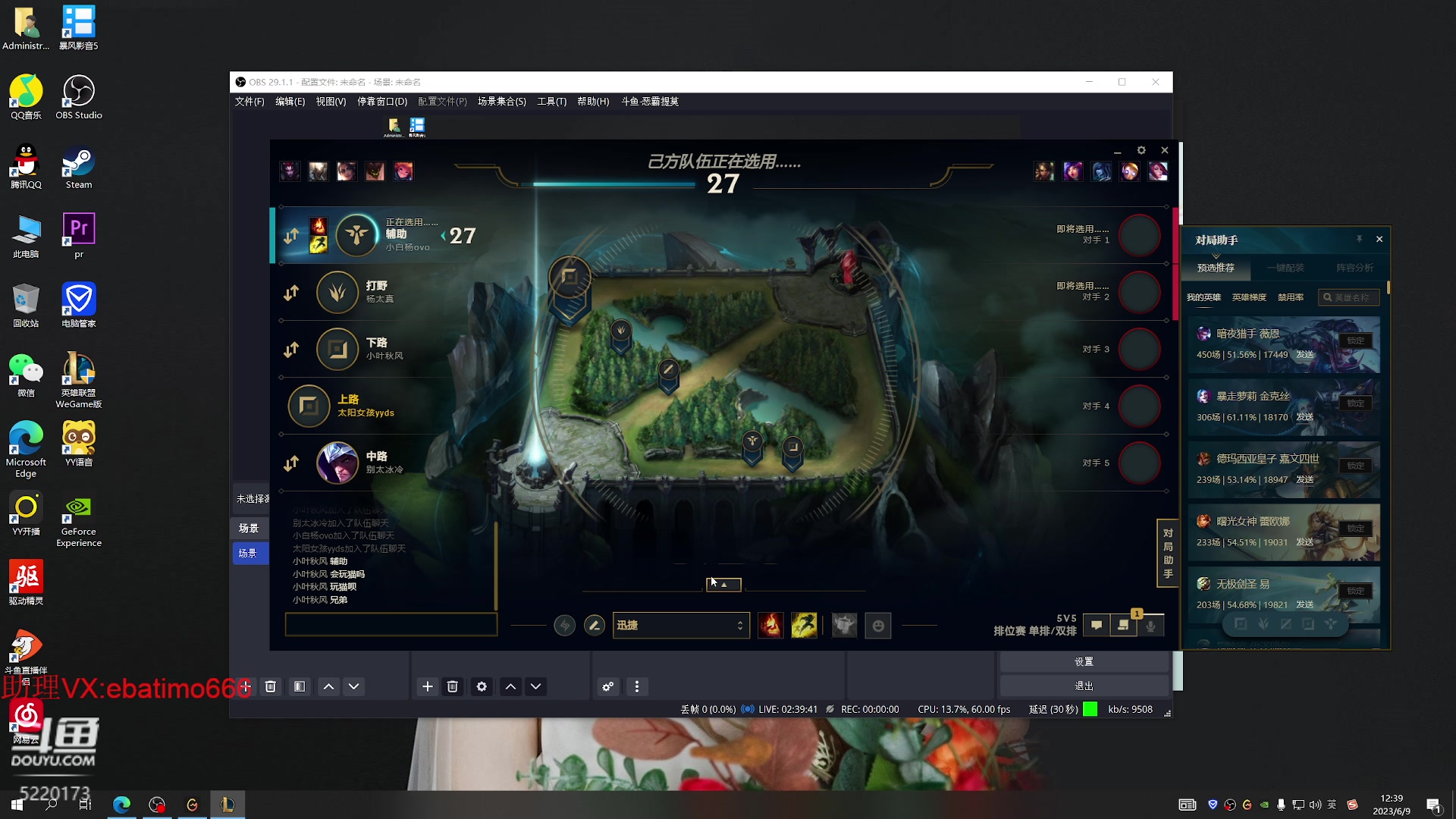Screen dimensions: 1456x819
Task: Toggle the voice microphone button
Action: (x=1151, y=626)
